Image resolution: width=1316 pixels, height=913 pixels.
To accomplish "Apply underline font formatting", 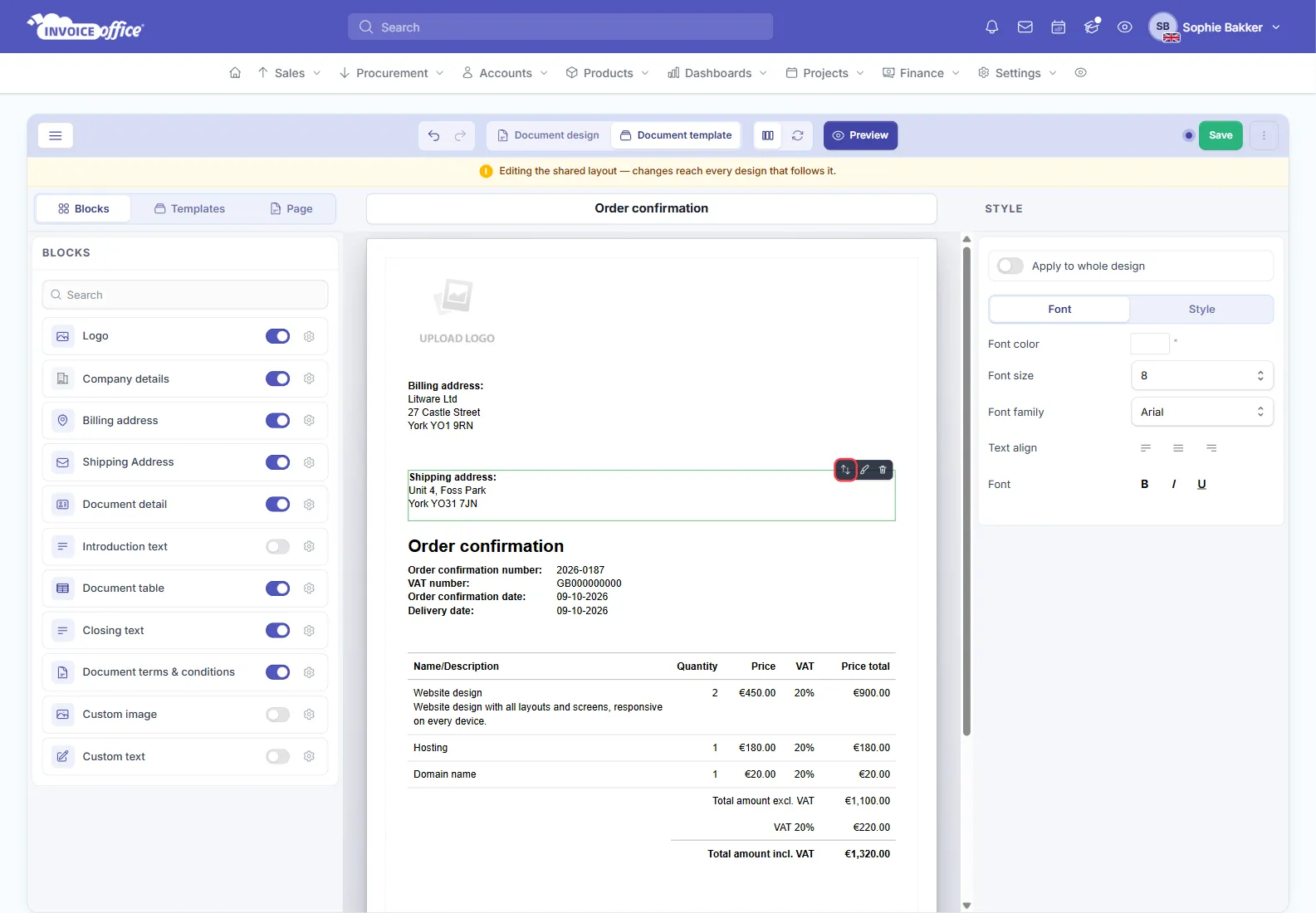I will pyautogui.click(x=1201, y=484).
